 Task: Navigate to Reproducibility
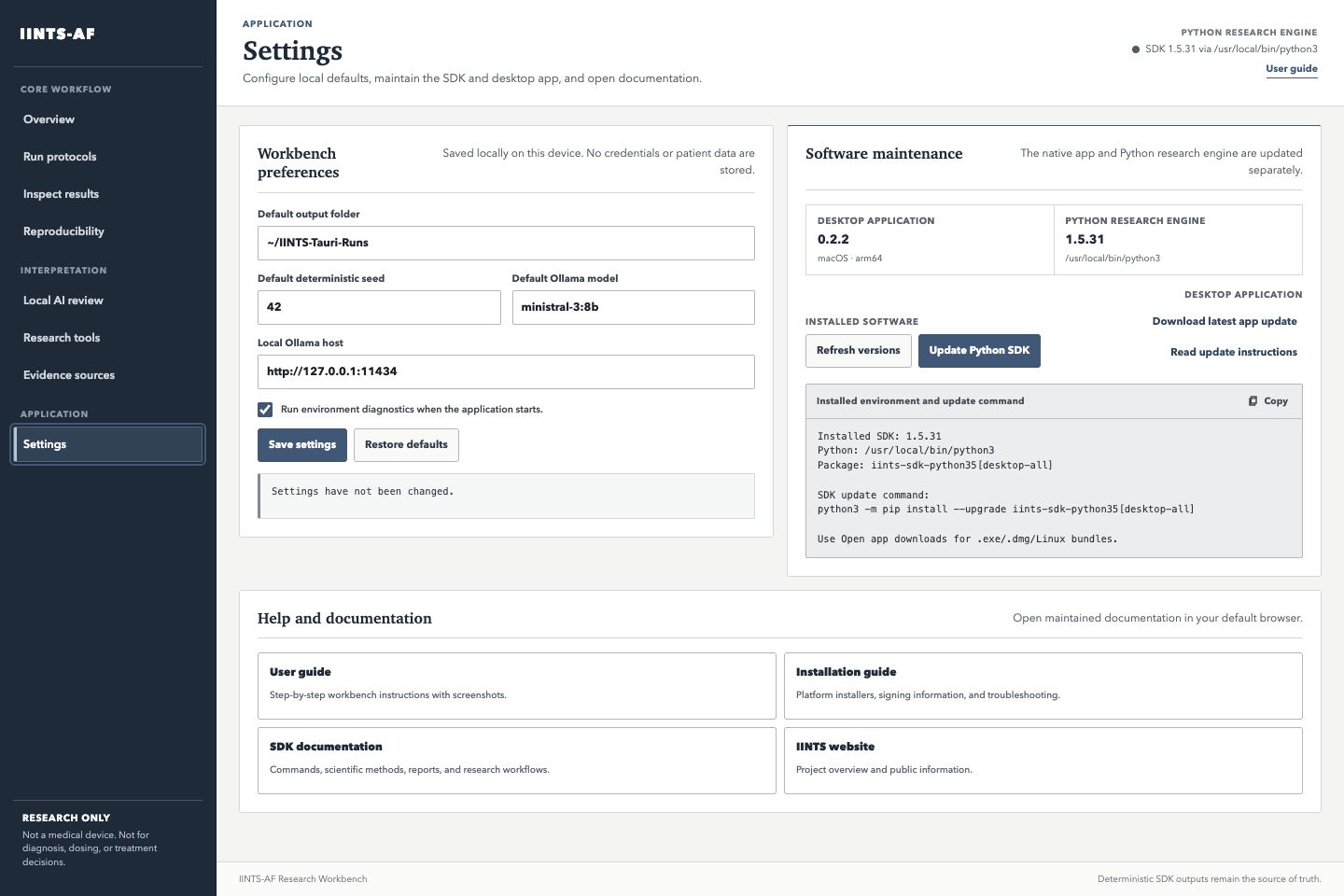coord(108,231)
